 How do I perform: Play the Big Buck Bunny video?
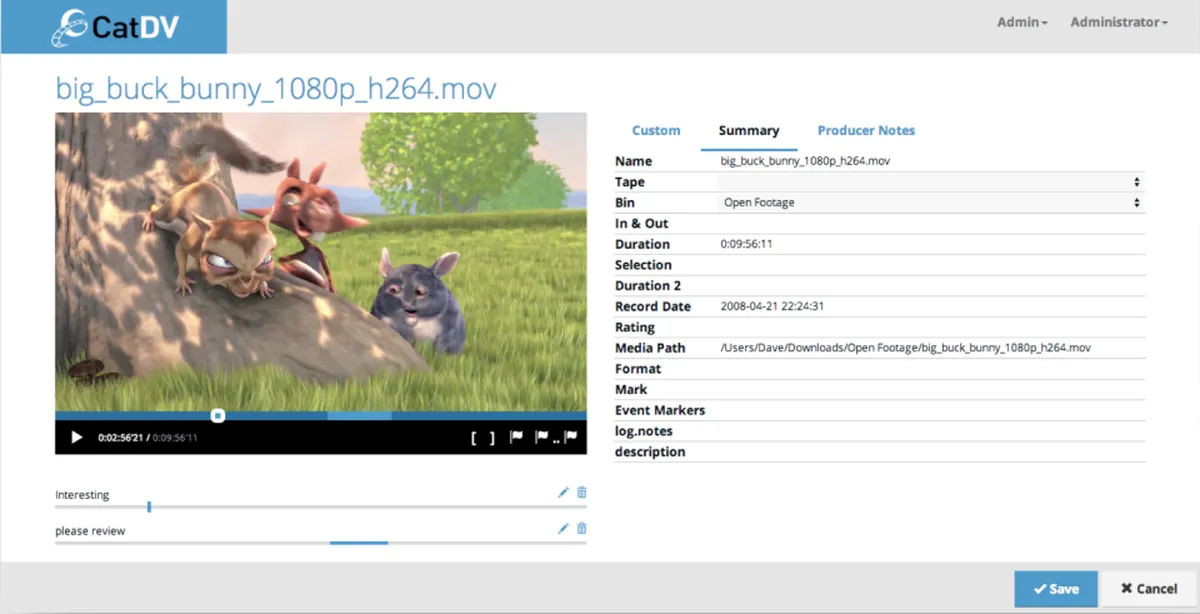click(x=76, y=437)
